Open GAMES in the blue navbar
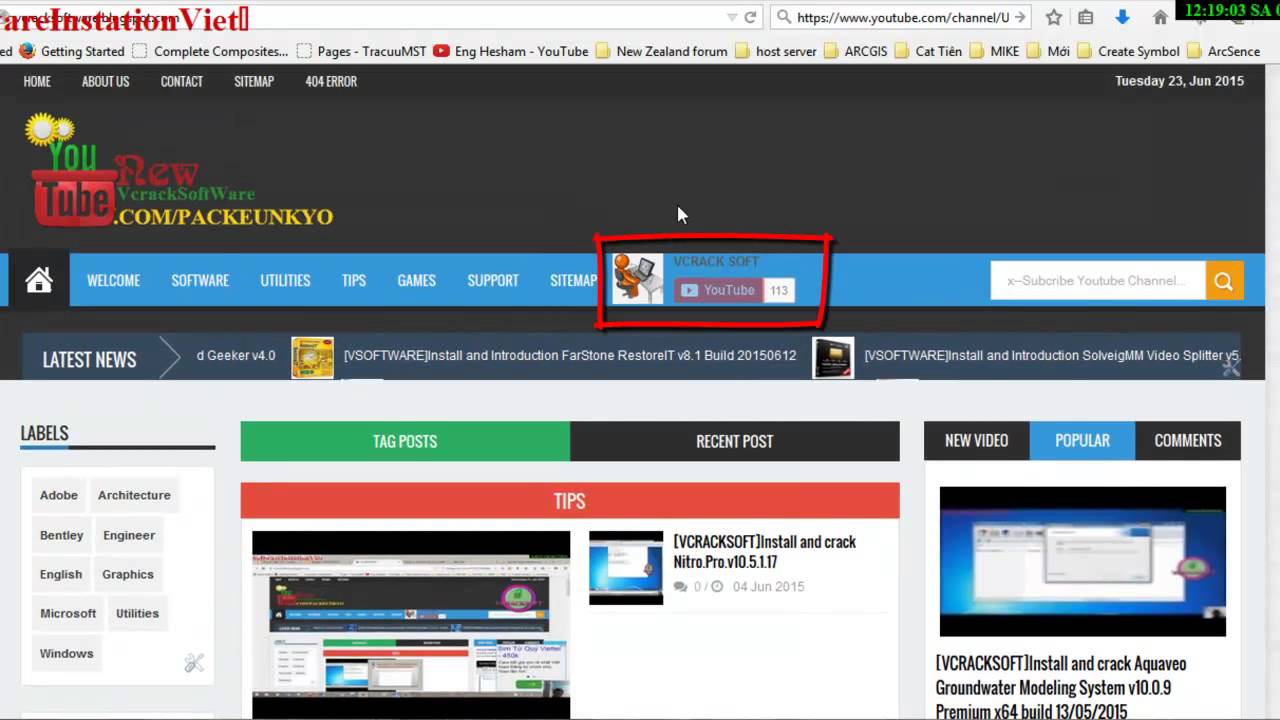 [416, 281]
